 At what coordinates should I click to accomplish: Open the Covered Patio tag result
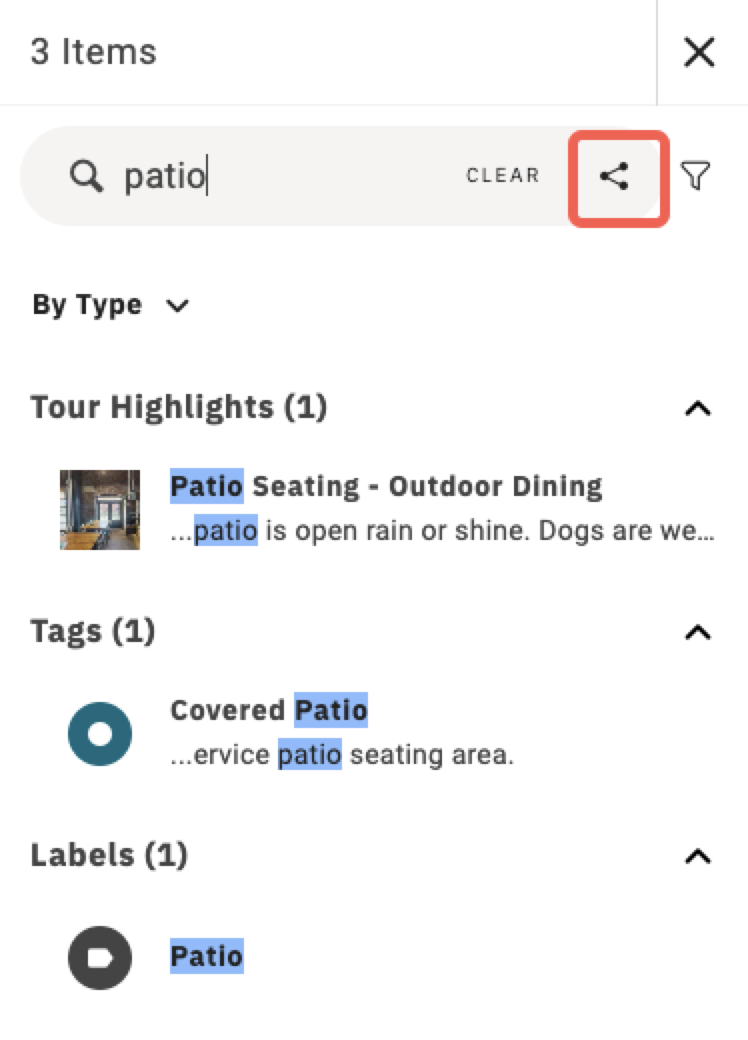(x=269, y=710)
